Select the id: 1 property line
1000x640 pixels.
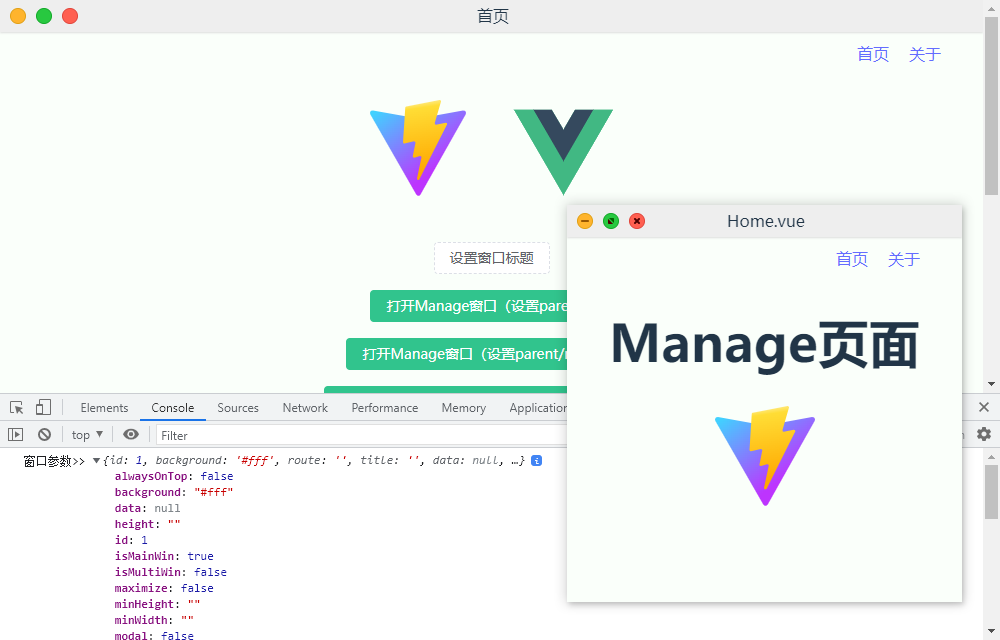point(131,540)
